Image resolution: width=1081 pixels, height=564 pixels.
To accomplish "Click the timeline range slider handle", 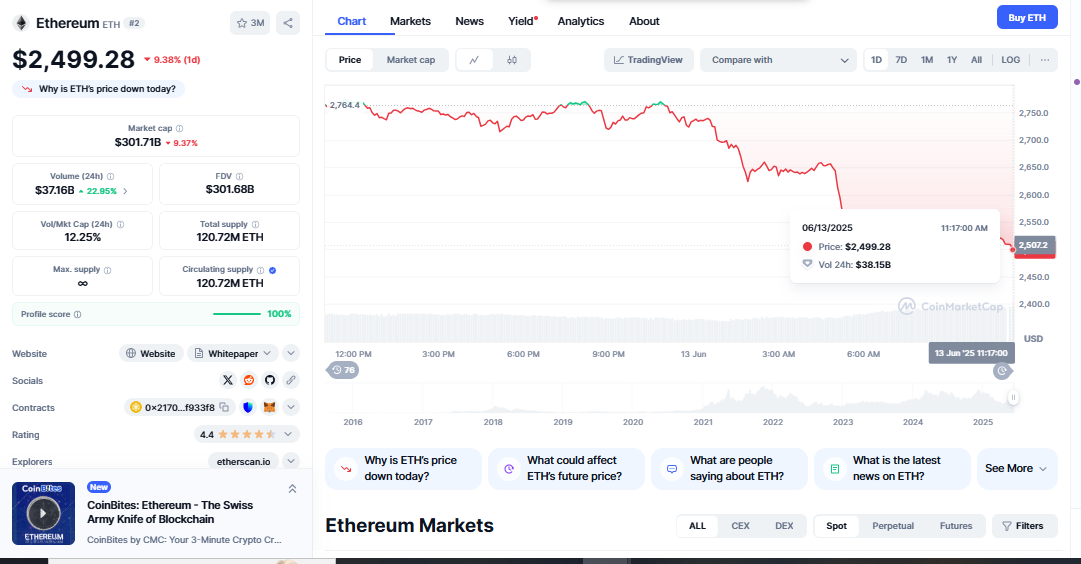I will point(1013,398).
